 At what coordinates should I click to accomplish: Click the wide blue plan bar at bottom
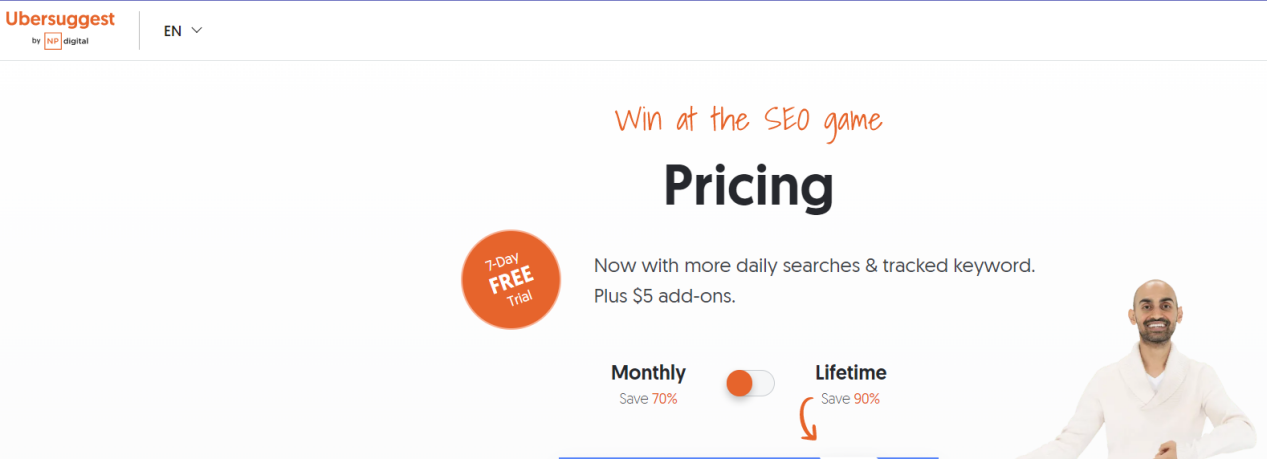tap(689, 456)
